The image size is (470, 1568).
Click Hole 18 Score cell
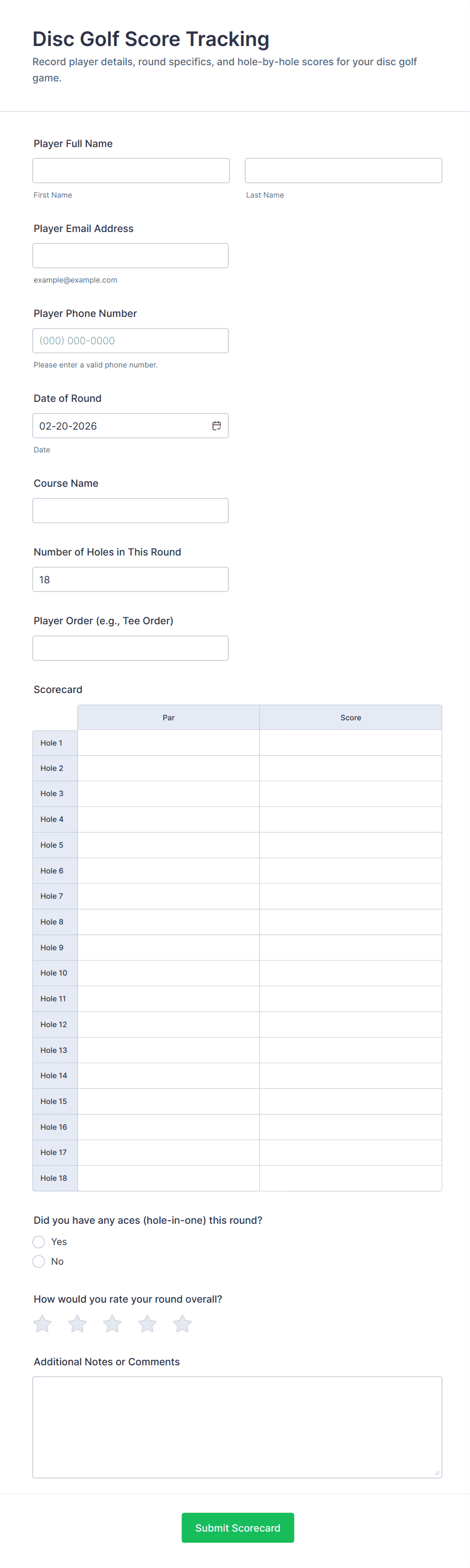pos(351,1178)
